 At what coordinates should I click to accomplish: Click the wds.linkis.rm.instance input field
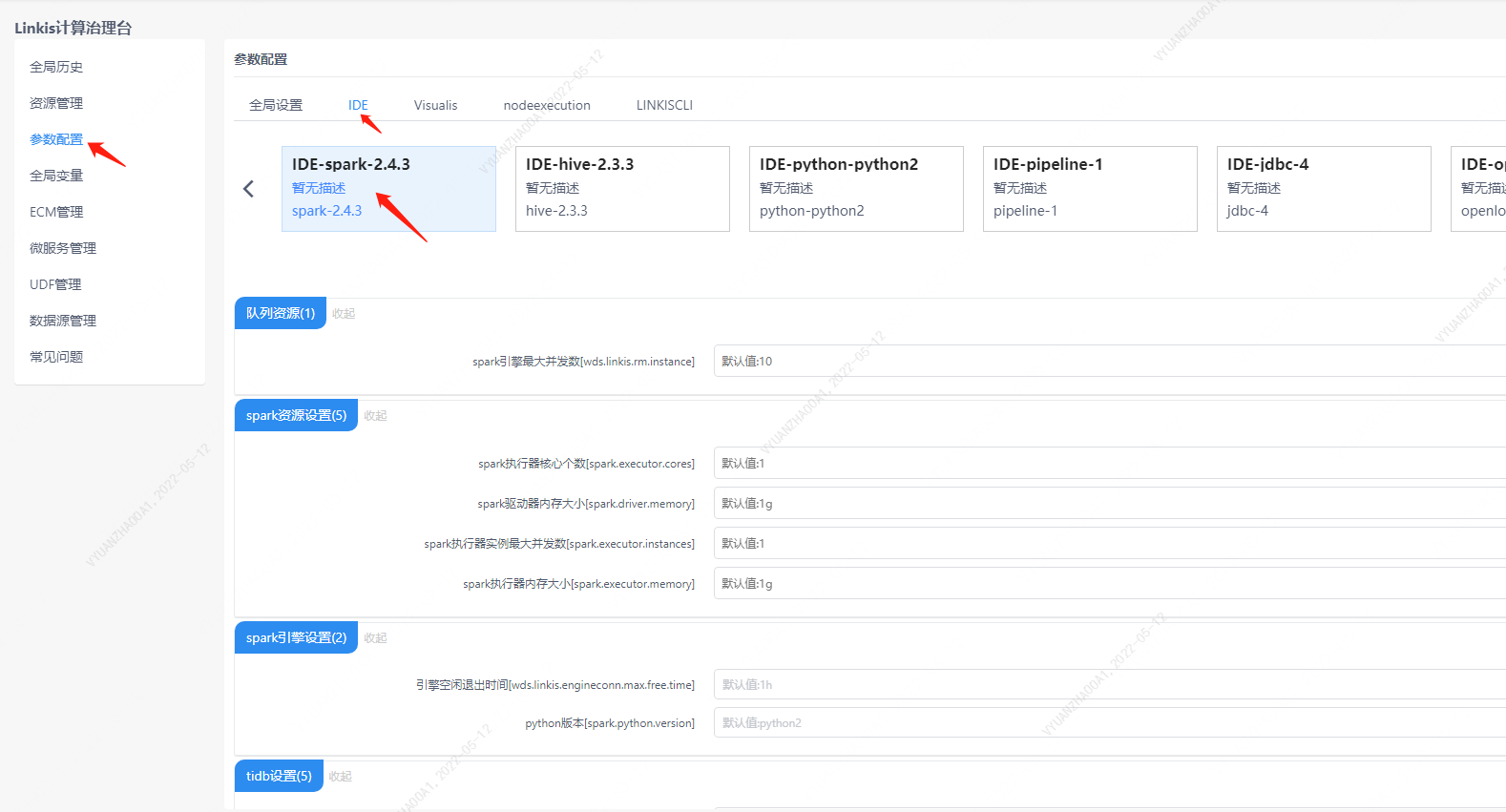[x=1107, y=361]
